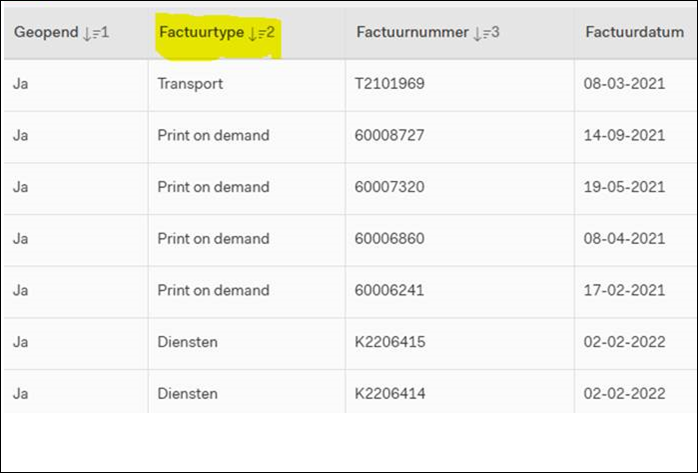Viewport: 698px width, 473px height.
Task: Click Ja in the Transport row
Action: click(20, 84)
